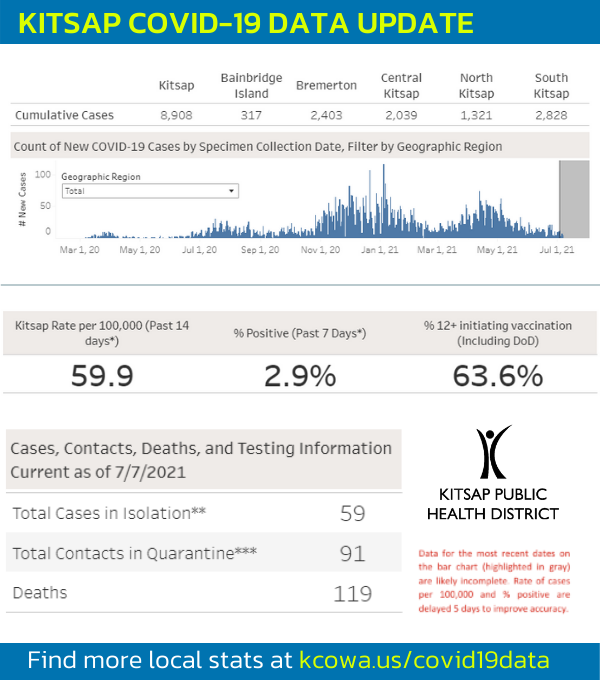The image size is (600, 680).
Task: Click the dropdown arrow beside Total
Action: (231, 190)
